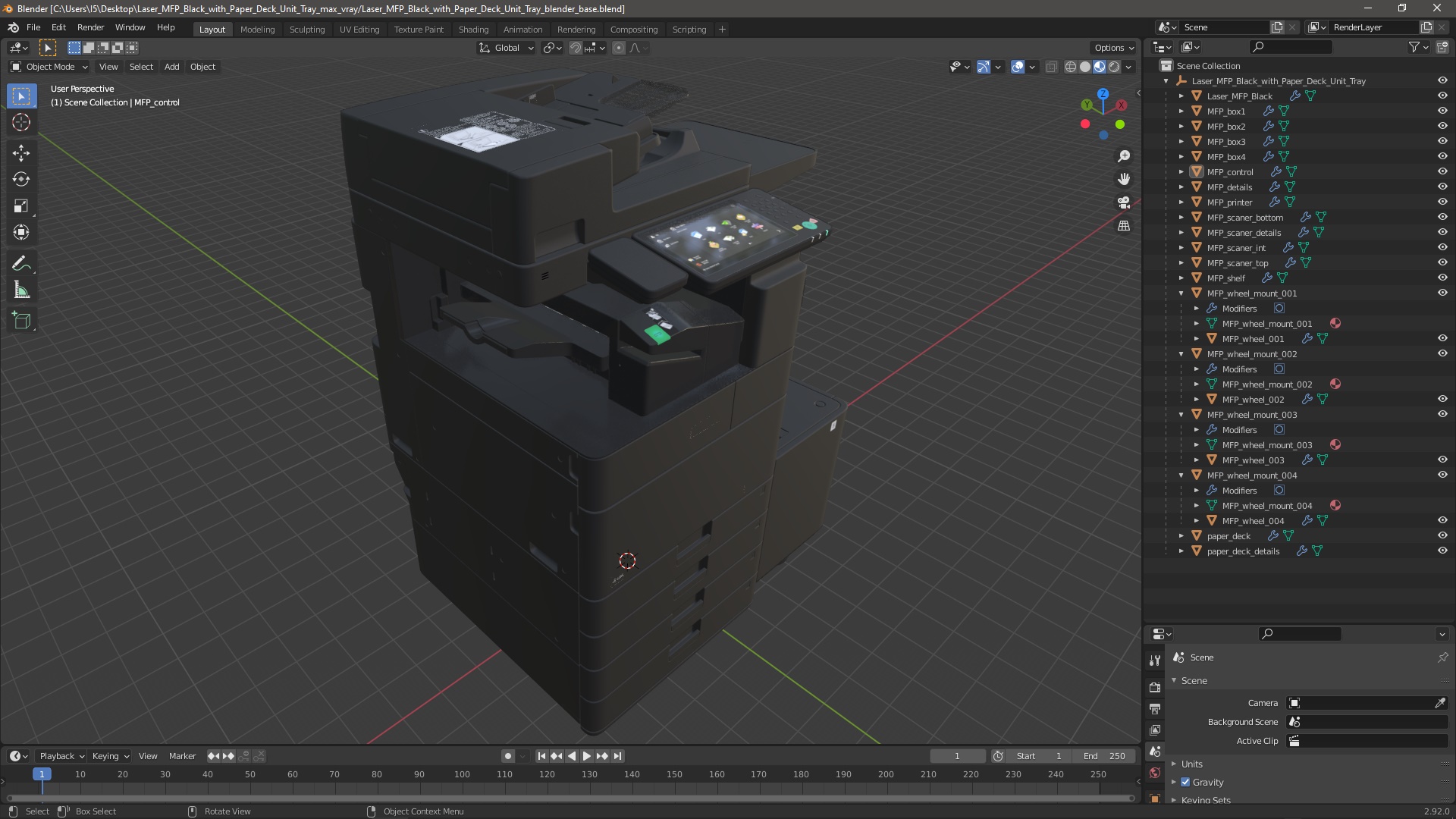Jump to the timeline end frame

pos(617,756)
